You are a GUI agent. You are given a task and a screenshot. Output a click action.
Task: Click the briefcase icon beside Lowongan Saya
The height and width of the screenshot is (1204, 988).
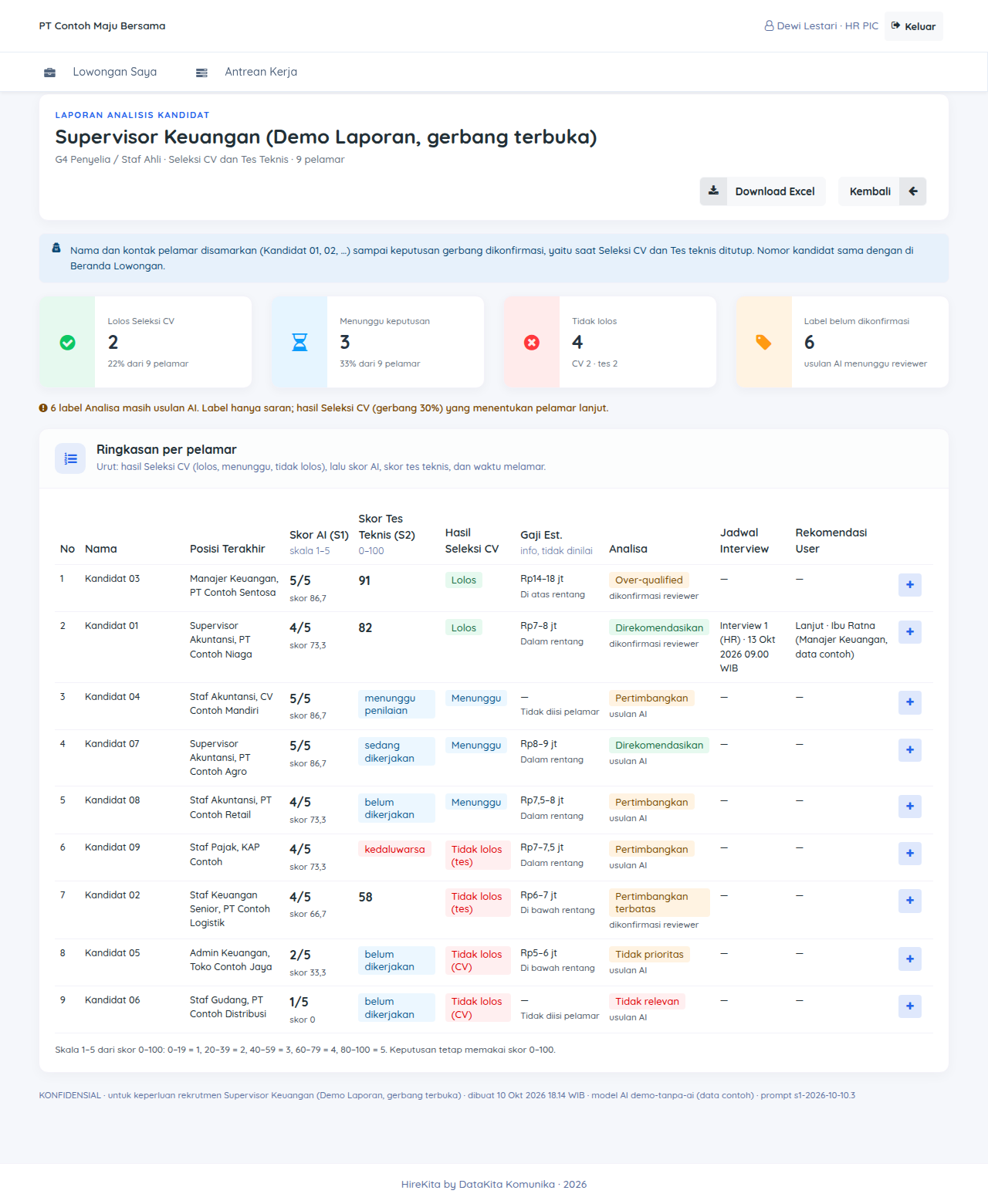49,73
